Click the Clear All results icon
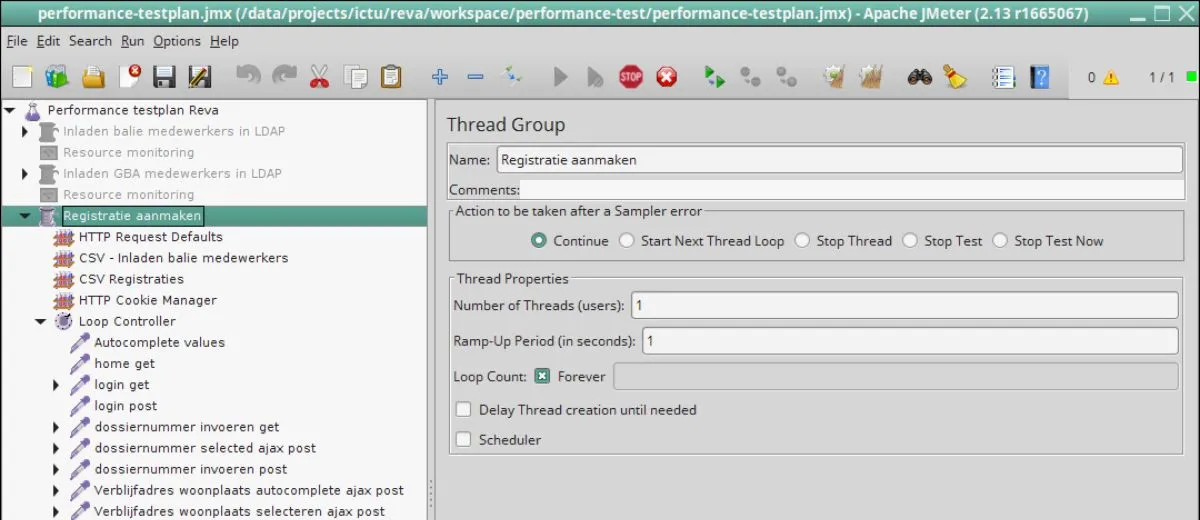Image resolution: width=1200 pixels, height=520 pixels. [x=870, y=77]
